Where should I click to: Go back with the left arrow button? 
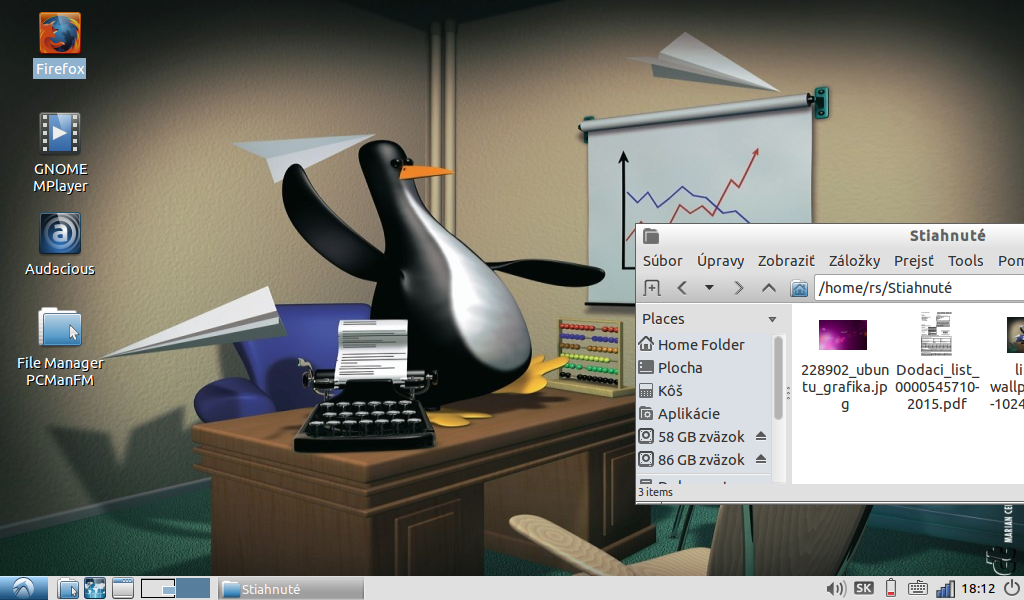point(682,288)
